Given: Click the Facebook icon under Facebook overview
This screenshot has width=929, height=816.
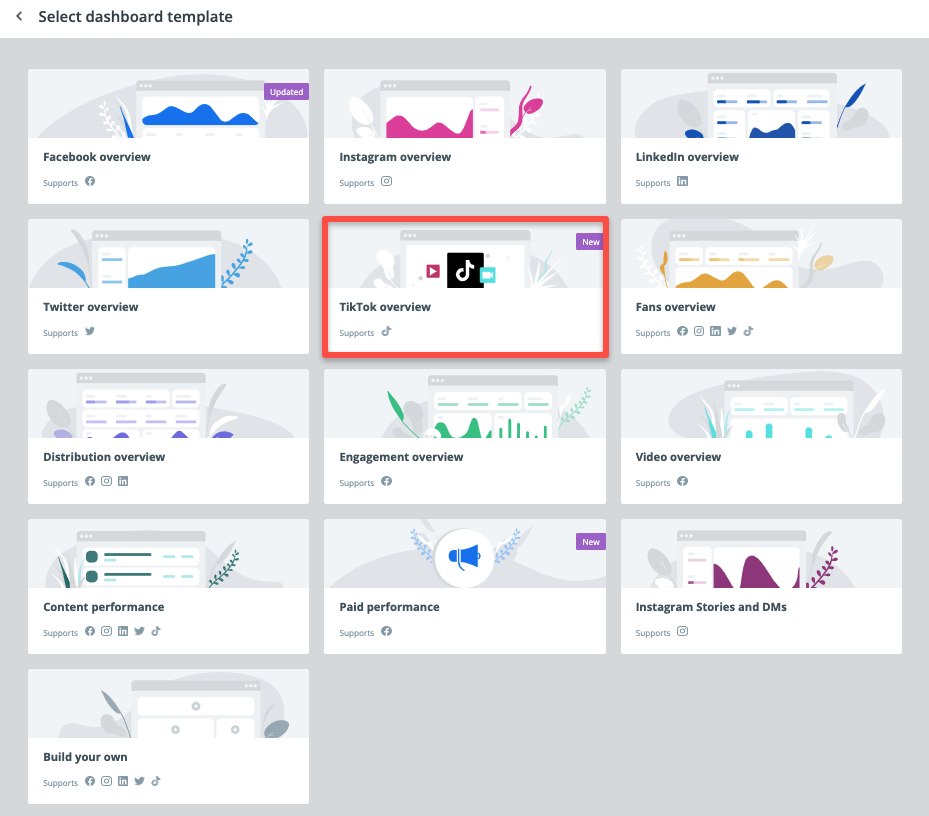Looking at the screenshot, I should point(90,181).
